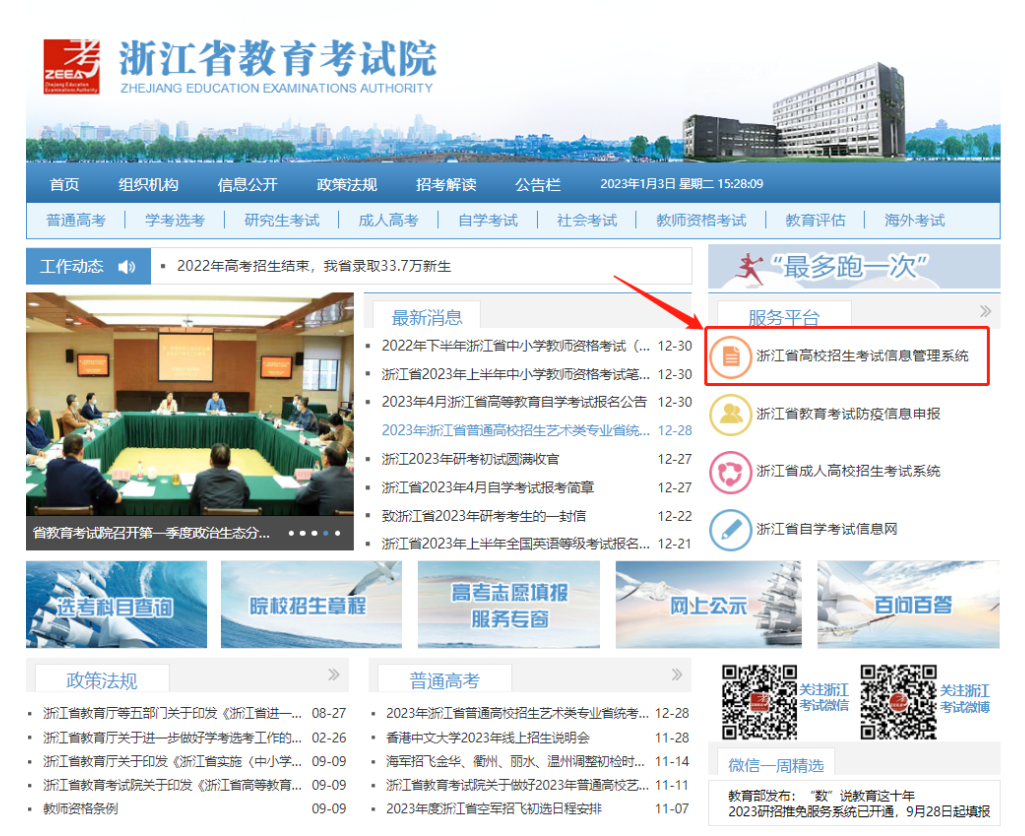Switch to the 最新消息 tab
The width and height of the screenshot is (1025, 836).
(427, 316)
